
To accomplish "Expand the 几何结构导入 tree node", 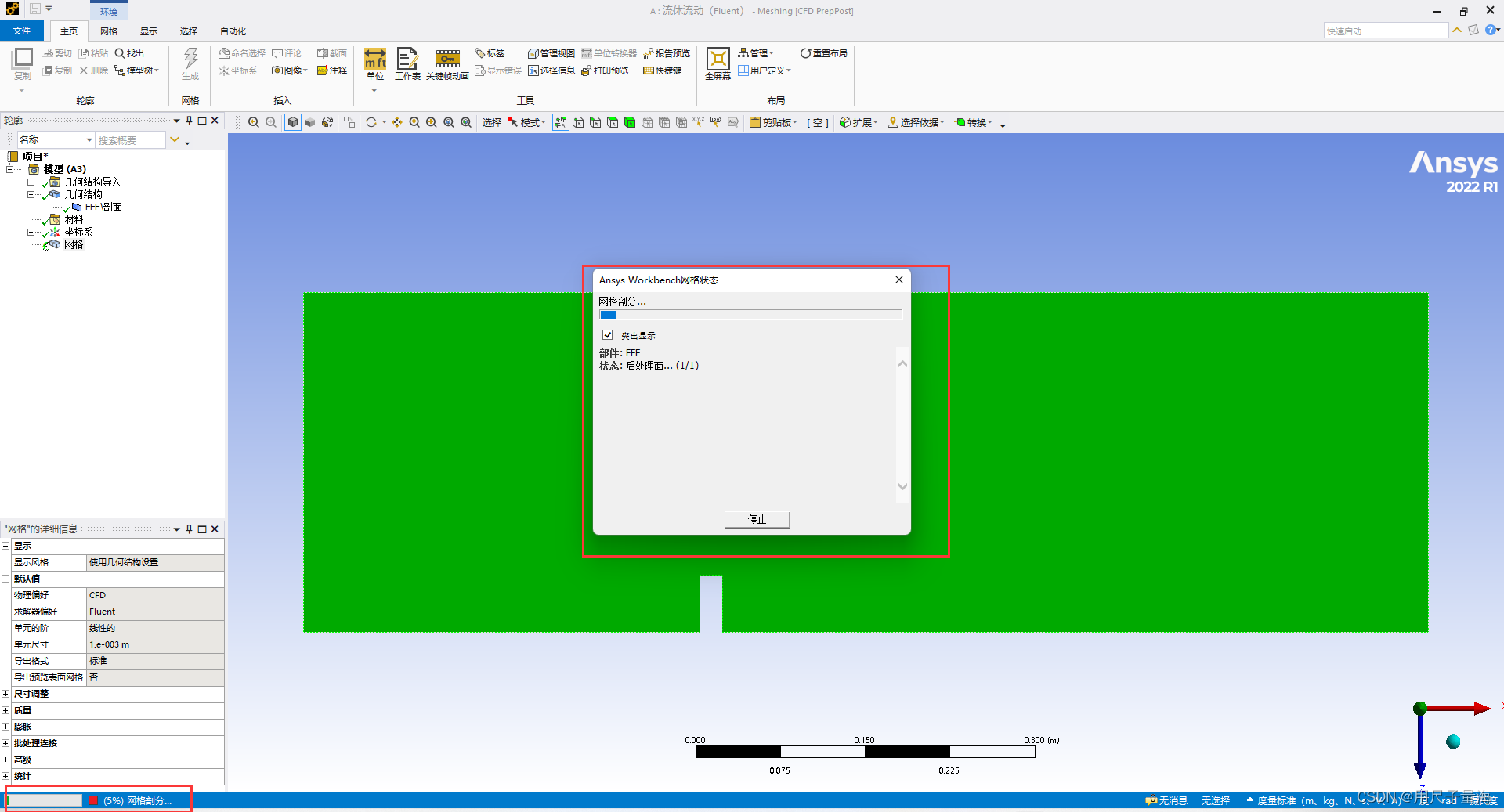I will pos(31,182).
